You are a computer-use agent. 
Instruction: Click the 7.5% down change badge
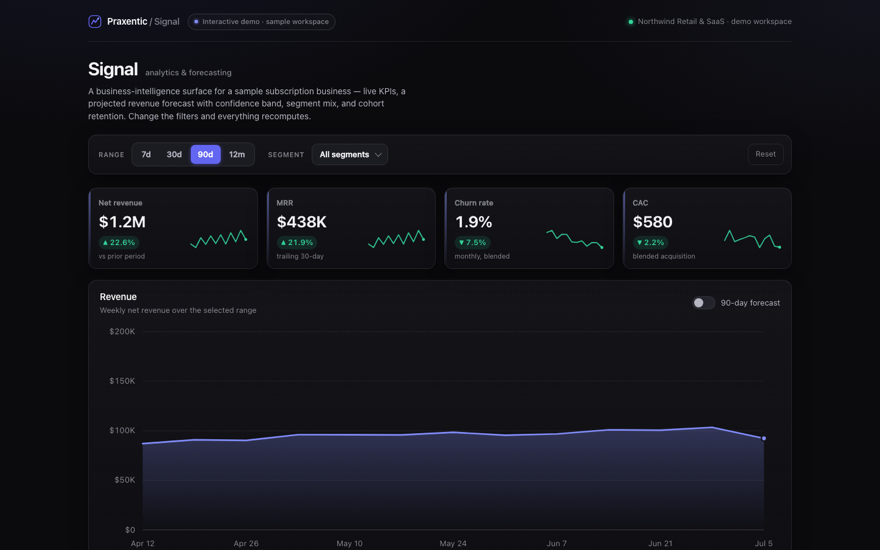473,242
